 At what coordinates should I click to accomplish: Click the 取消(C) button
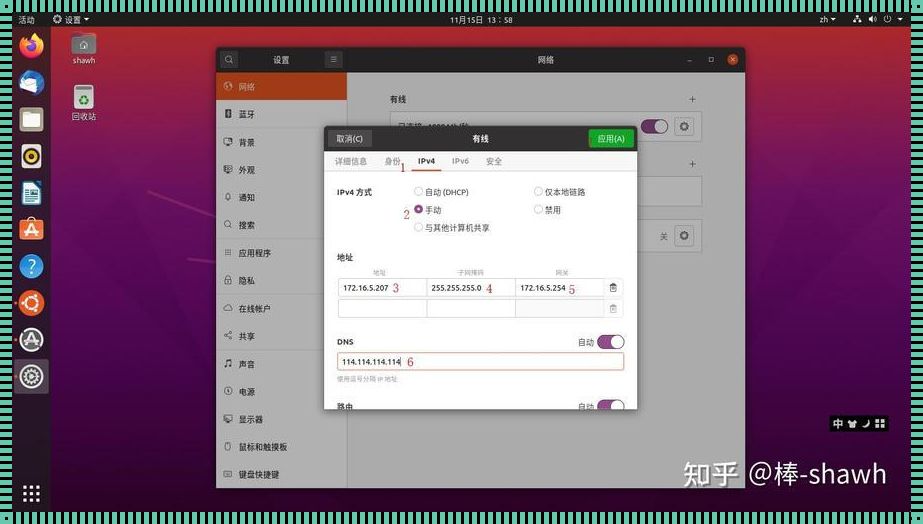pyautogui.click(x=350, y=139)
